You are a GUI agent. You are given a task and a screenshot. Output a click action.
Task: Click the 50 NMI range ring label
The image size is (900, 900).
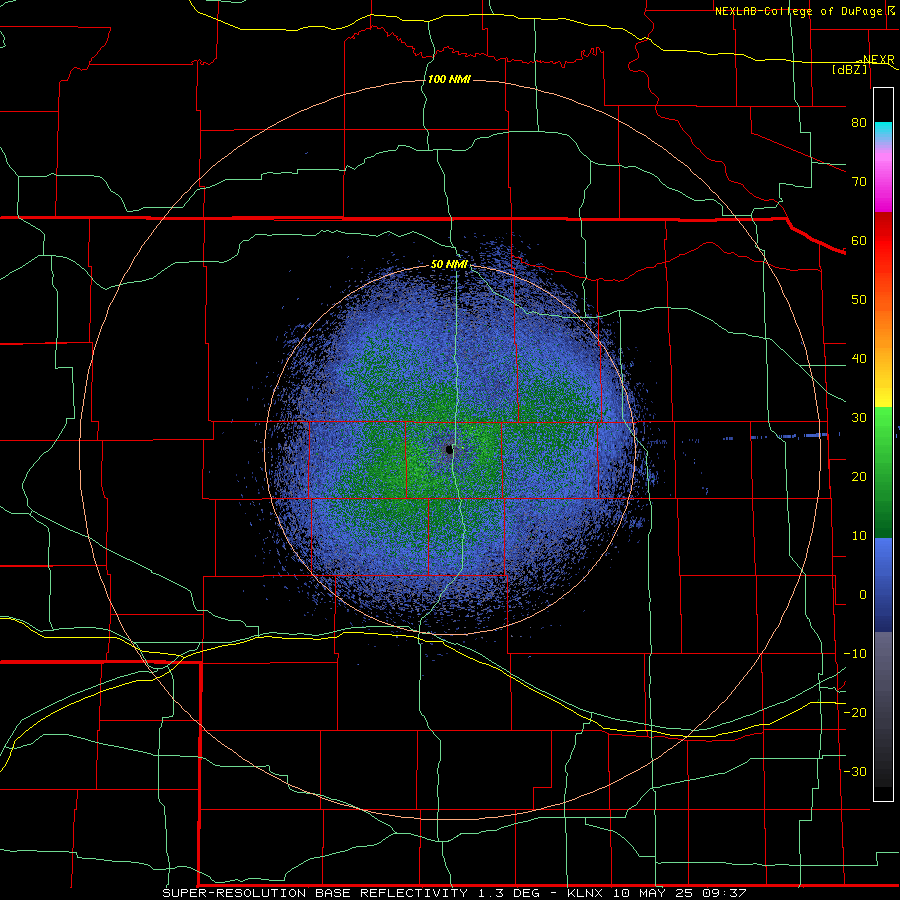tap(449, 265)
